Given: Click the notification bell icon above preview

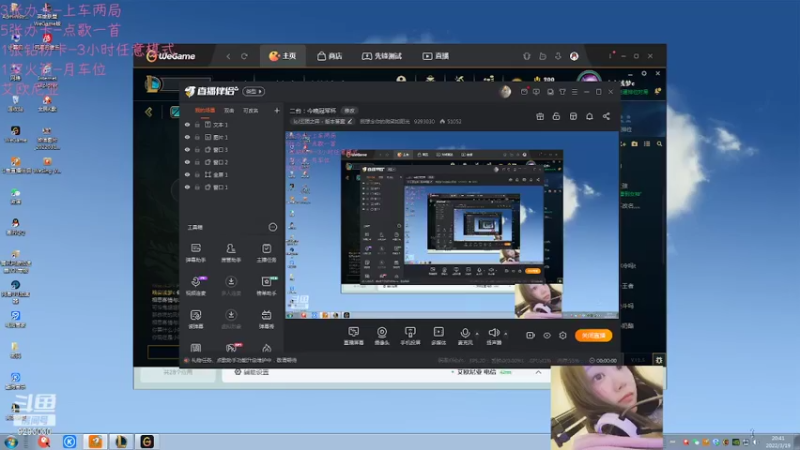Looking at the screenshot, I should tap(589, 116).
